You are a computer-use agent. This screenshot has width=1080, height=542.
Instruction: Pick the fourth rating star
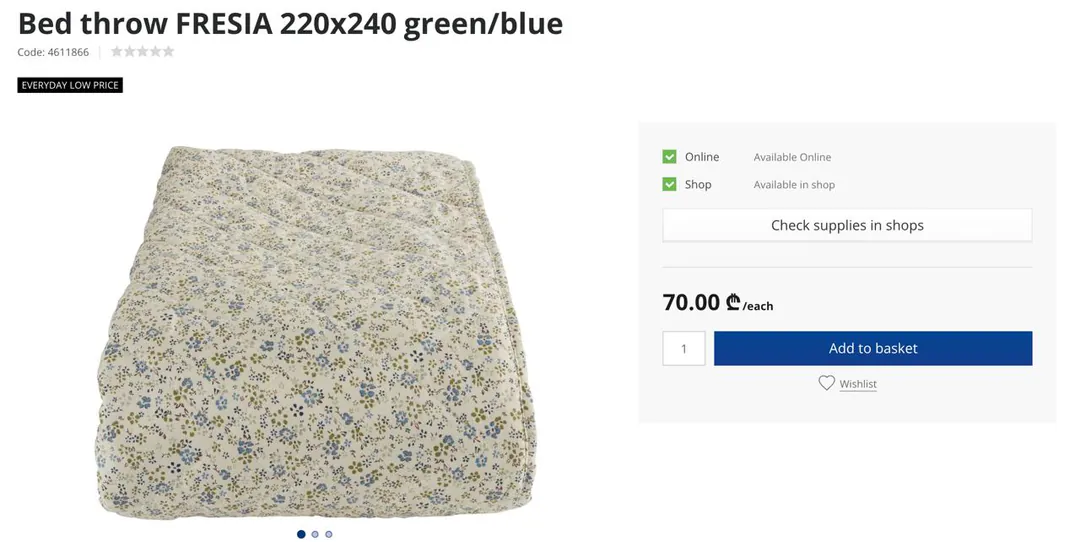156,52
